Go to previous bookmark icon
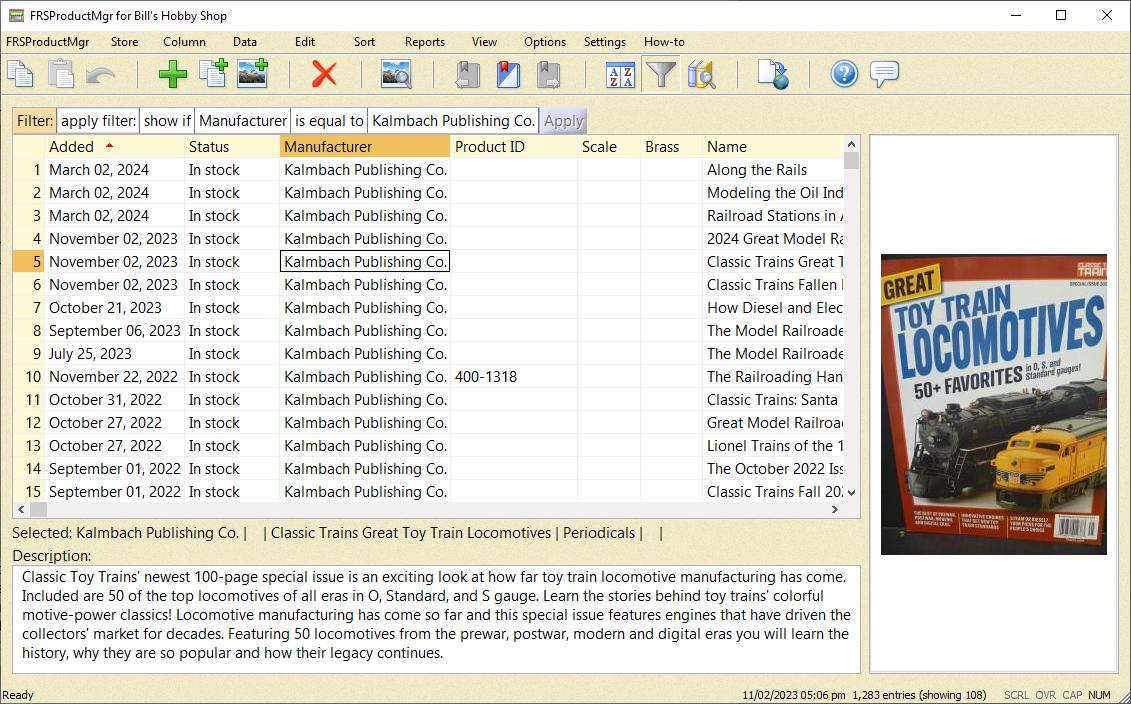The width and height of the screenshot is (1131, 704). 467,74
